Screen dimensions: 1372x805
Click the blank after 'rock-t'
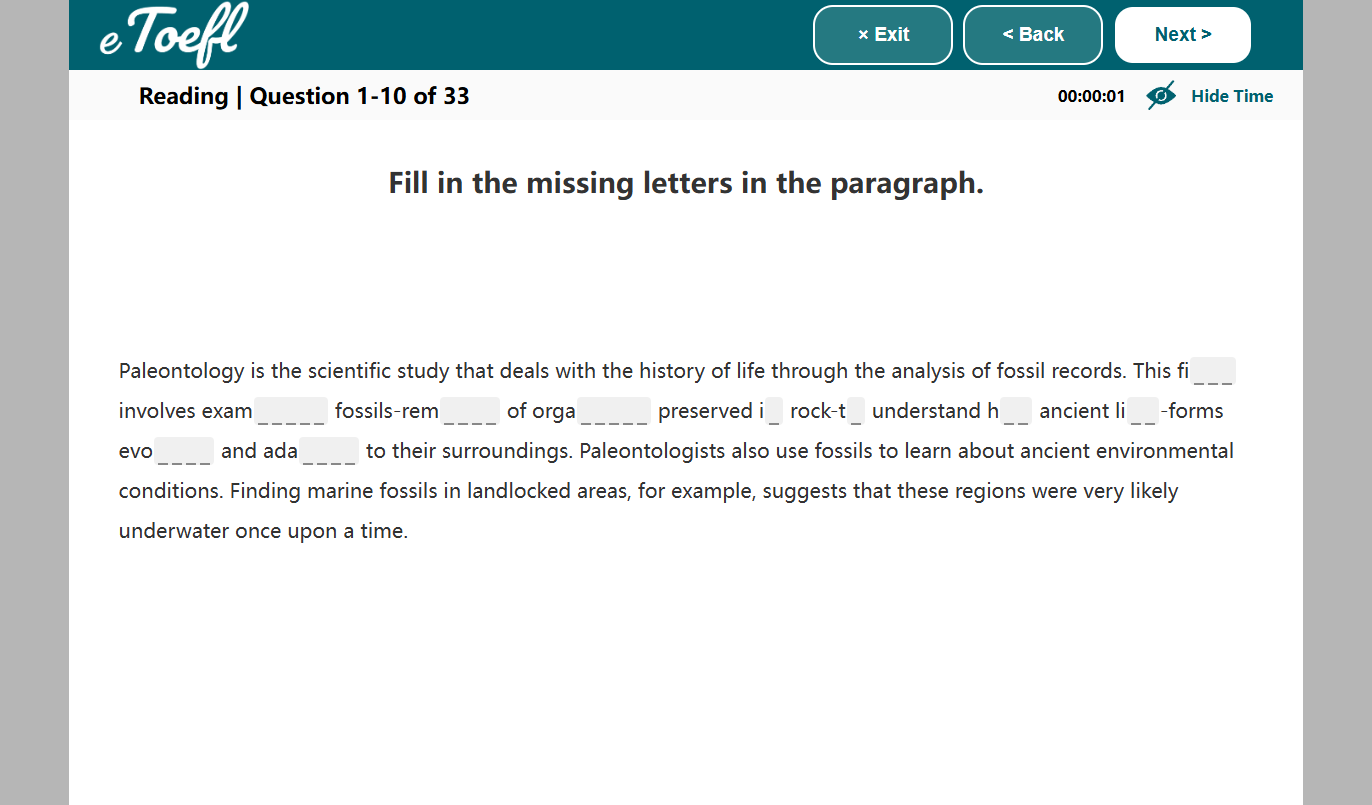(855, 410)
